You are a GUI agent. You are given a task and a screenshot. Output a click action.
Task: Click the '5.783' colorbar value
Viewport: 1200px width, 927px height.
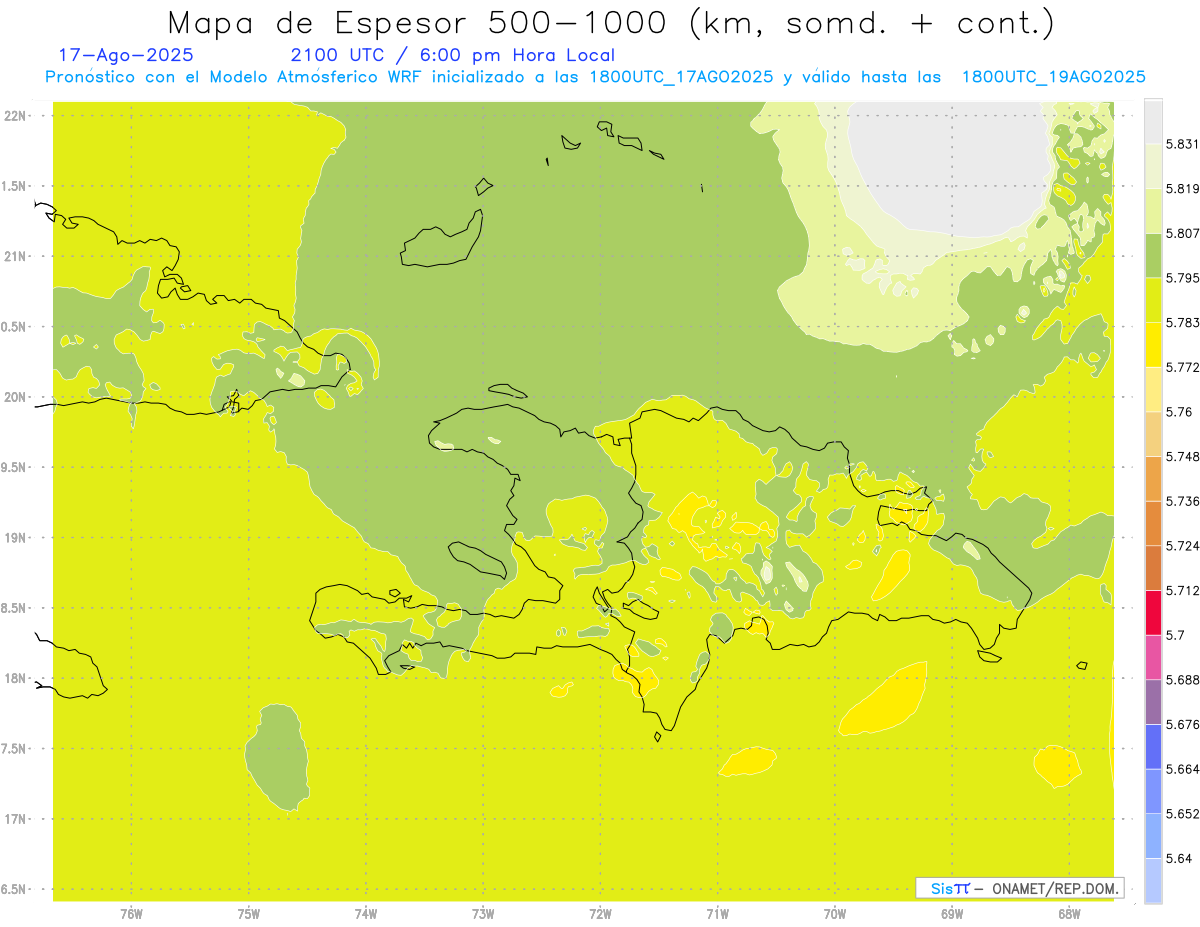pos(1183,323)
